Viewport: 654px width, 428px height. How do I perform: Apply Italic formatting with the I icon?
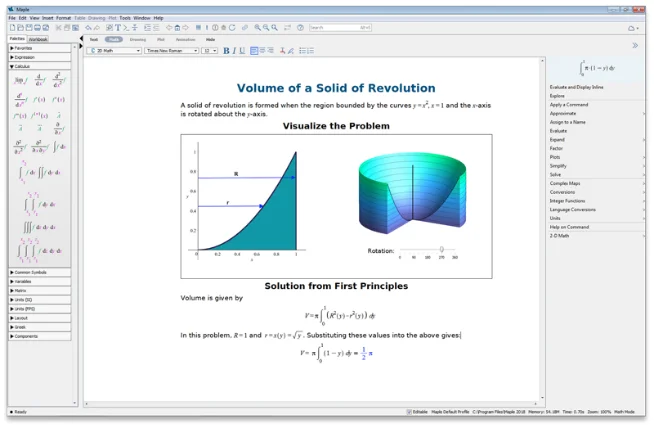click(x=235, y=50)
